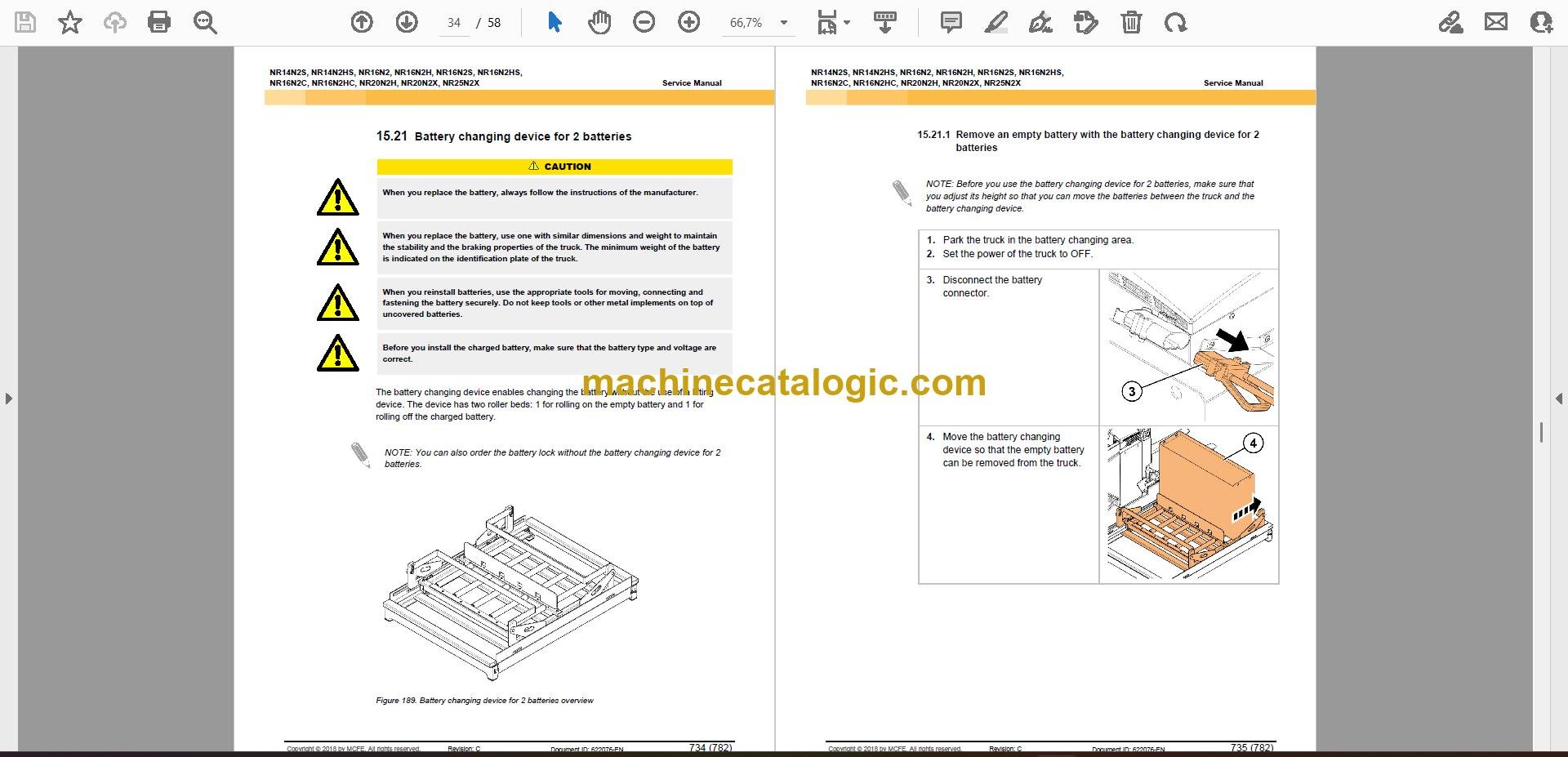Open the fill and sign pen icon
Image resolution: width=1568 pixels, height=757 pixels.
pos(1450,23)
